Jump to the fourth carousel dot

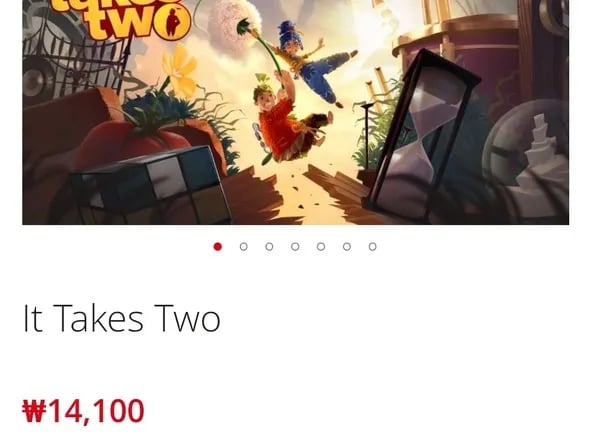[295, 247]
